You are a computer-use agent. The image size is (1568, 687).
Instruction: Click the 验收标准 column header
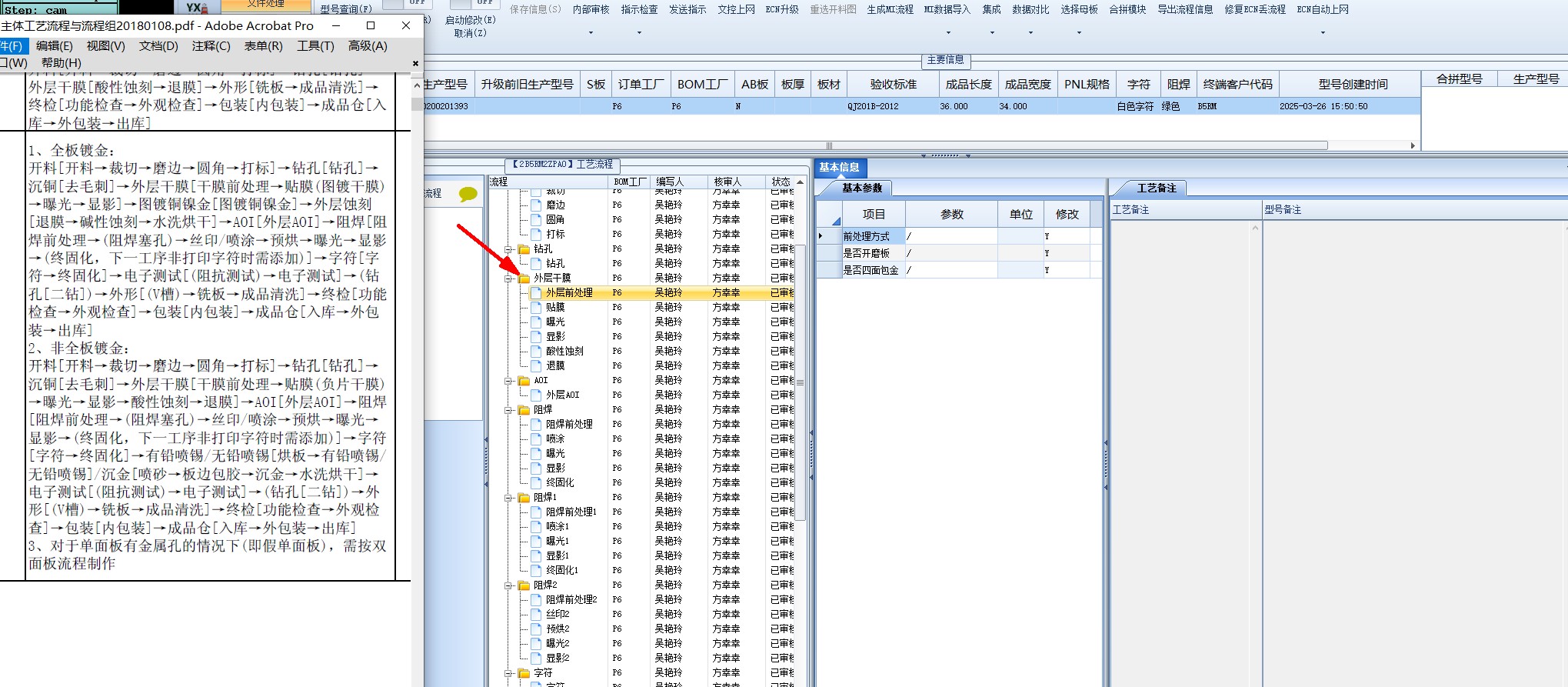click(894, 85)
